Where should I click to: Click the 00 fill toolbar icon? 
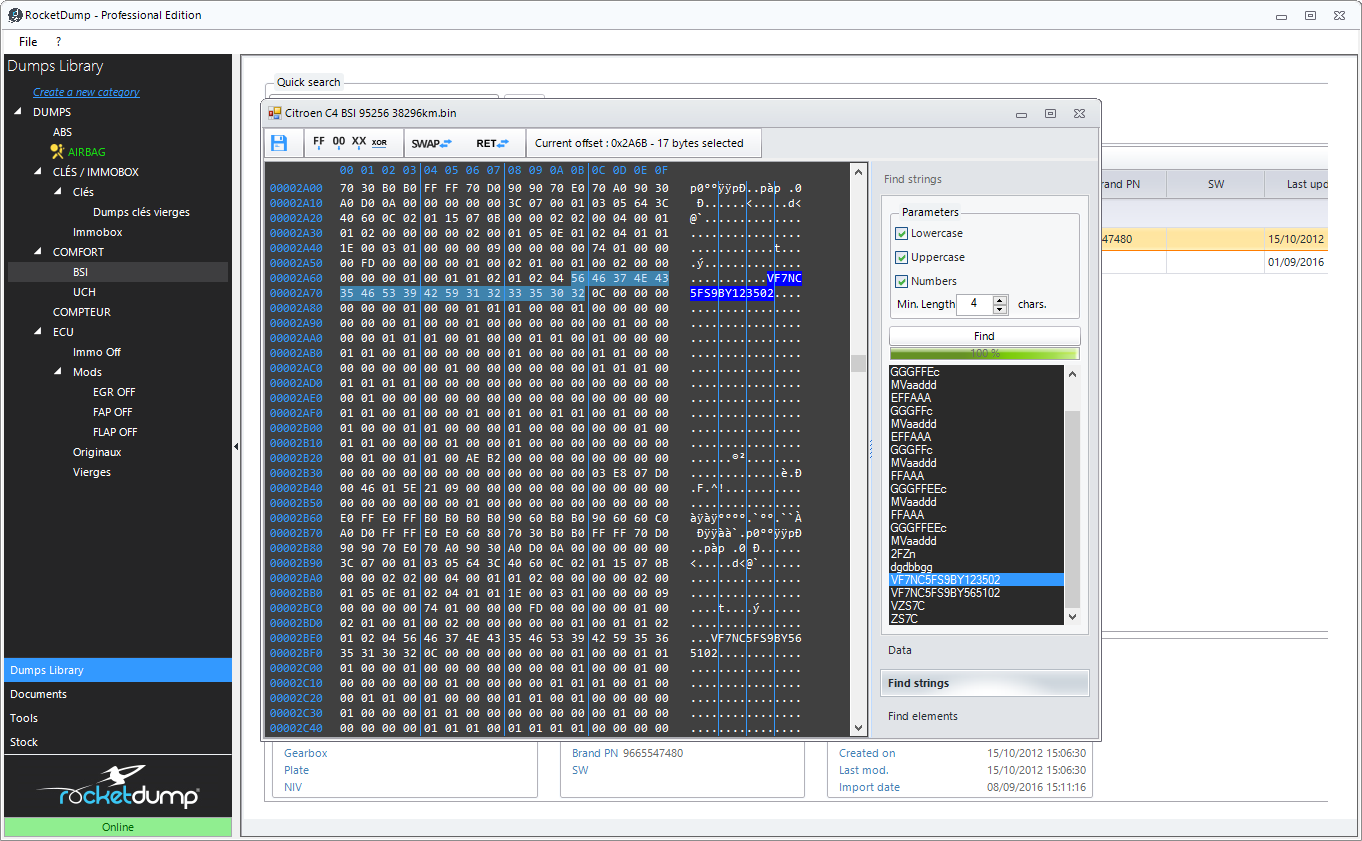[x=339, y=142]
